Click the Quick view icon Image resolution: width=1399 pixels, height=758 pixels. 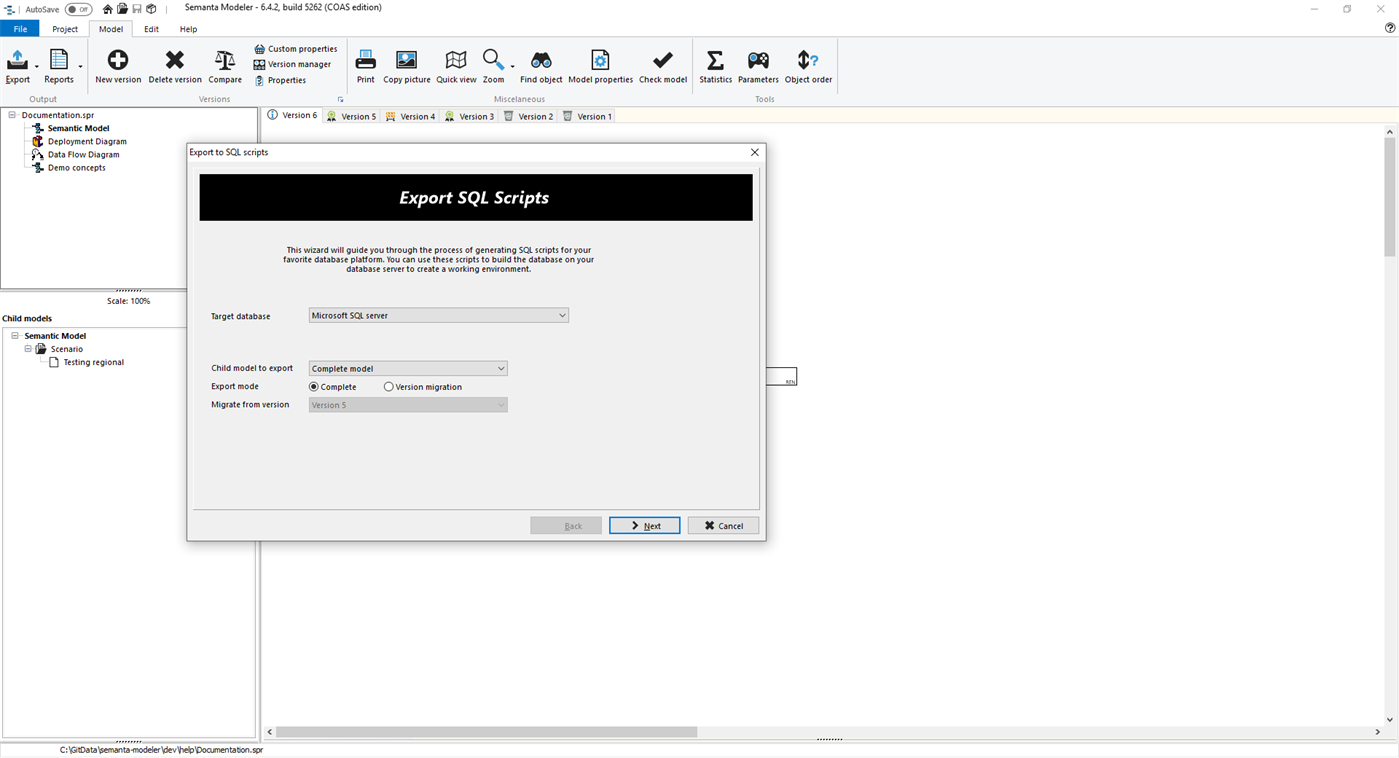pyautogui.click(x=455, y=66)
